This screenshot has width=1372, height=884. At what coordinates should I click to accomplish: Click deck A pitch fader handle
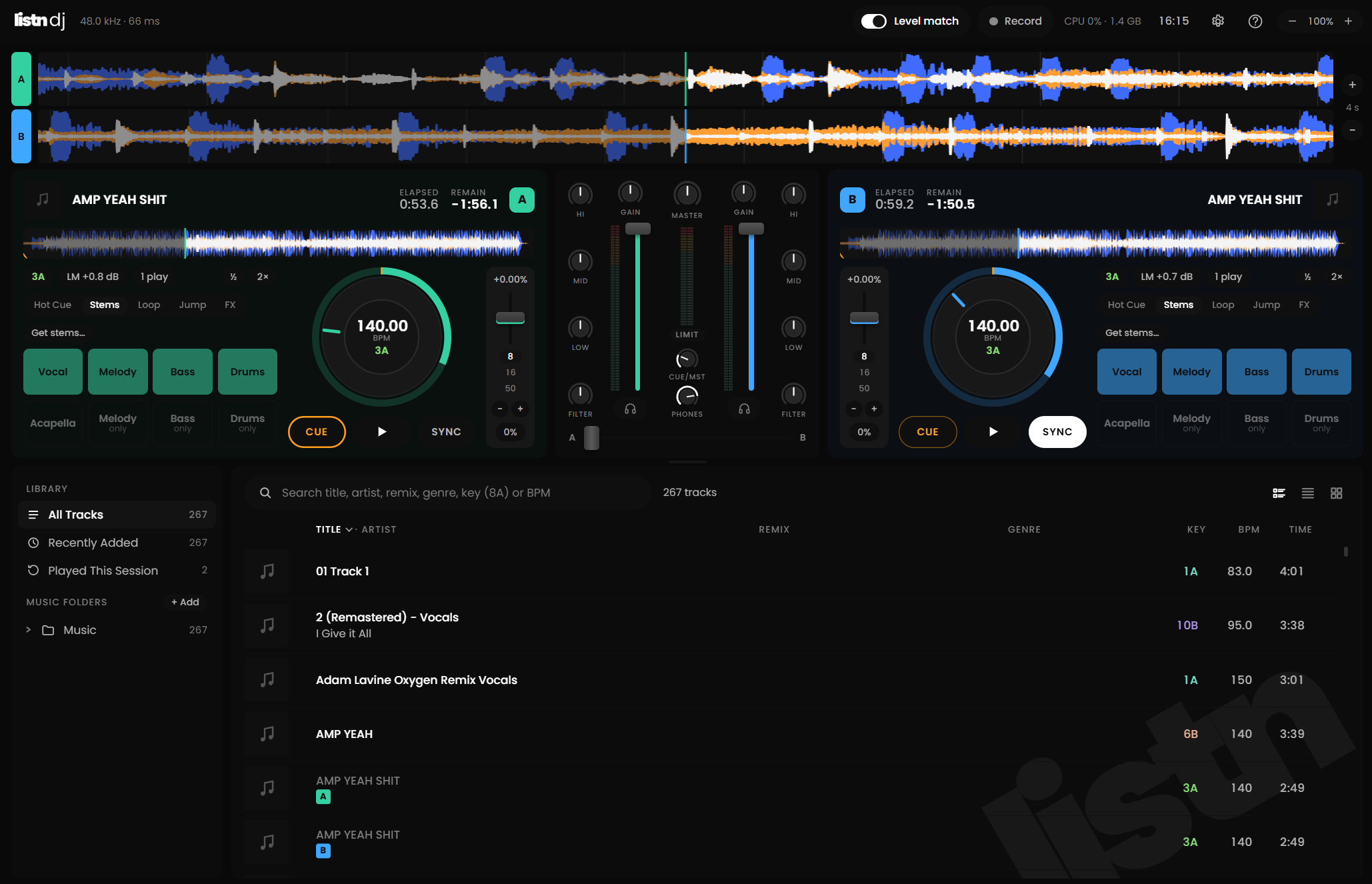coord(510,318)
